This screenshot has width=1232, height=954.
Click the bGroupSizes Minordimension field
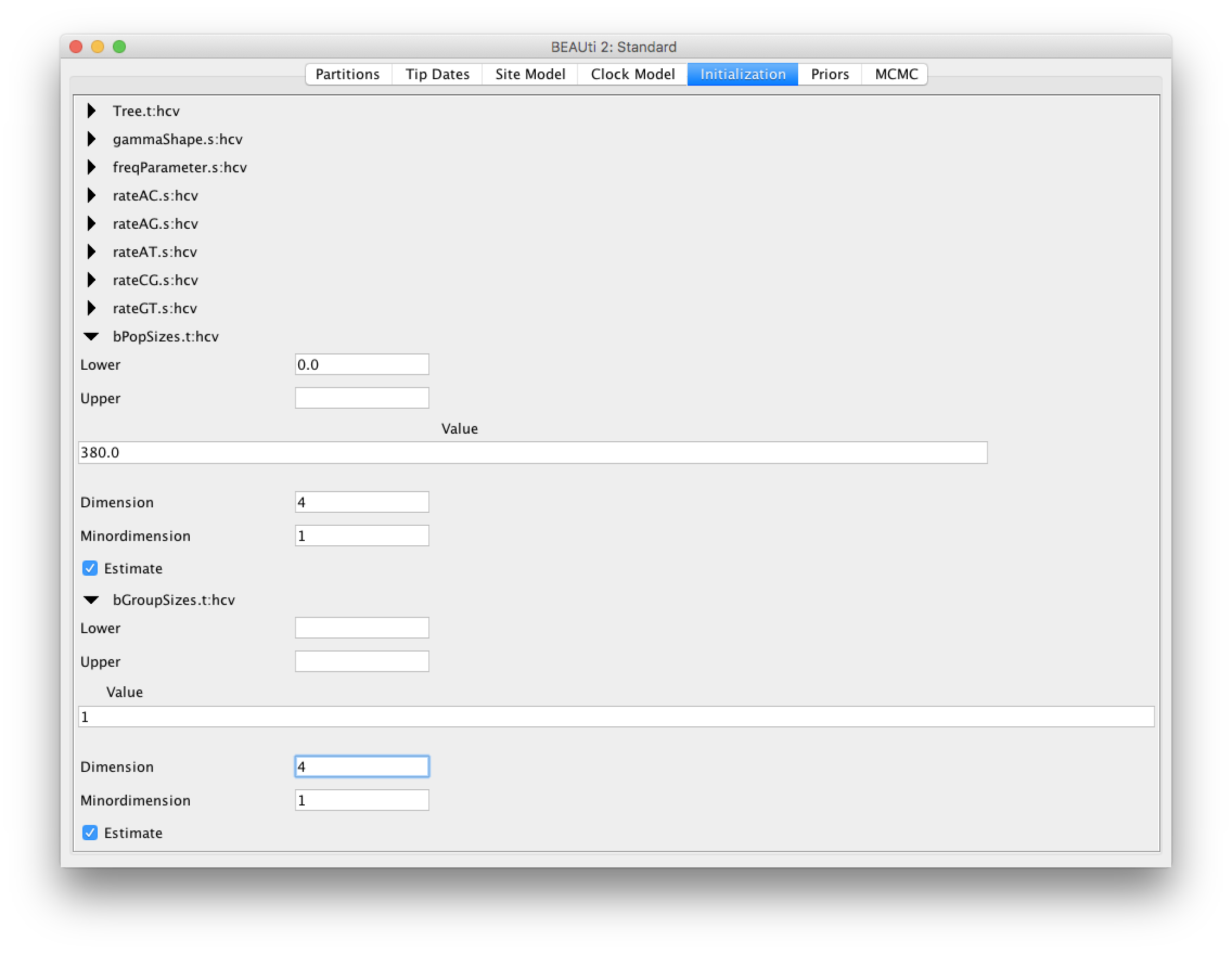click(362, 801)
